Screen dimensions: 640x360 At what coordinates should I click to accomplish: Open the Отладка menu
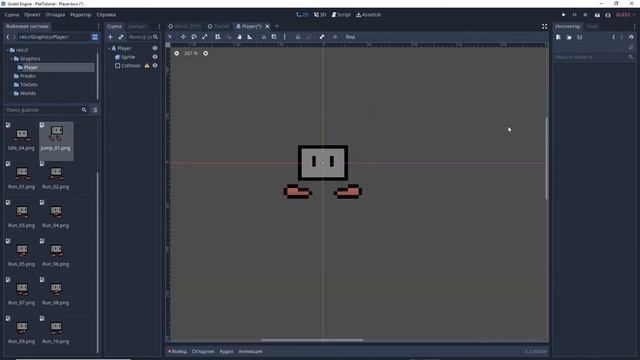coord(55,15)
